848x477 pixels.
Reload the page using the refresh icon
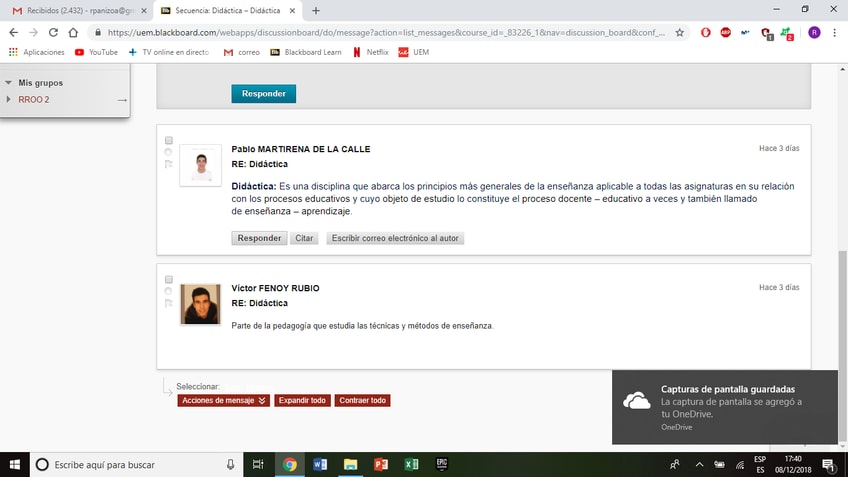54,32
